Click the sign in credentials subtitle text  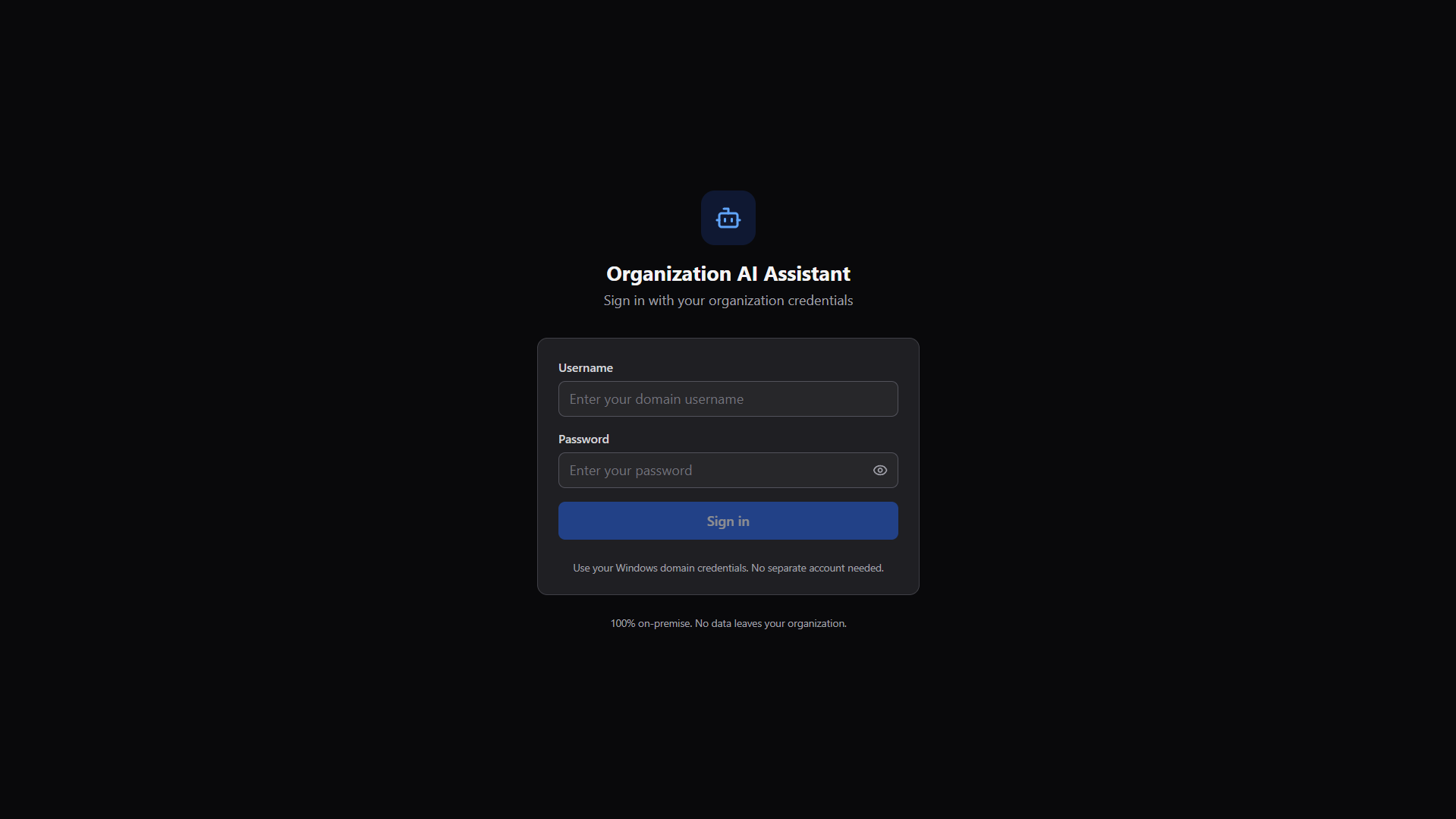[728, 301]
